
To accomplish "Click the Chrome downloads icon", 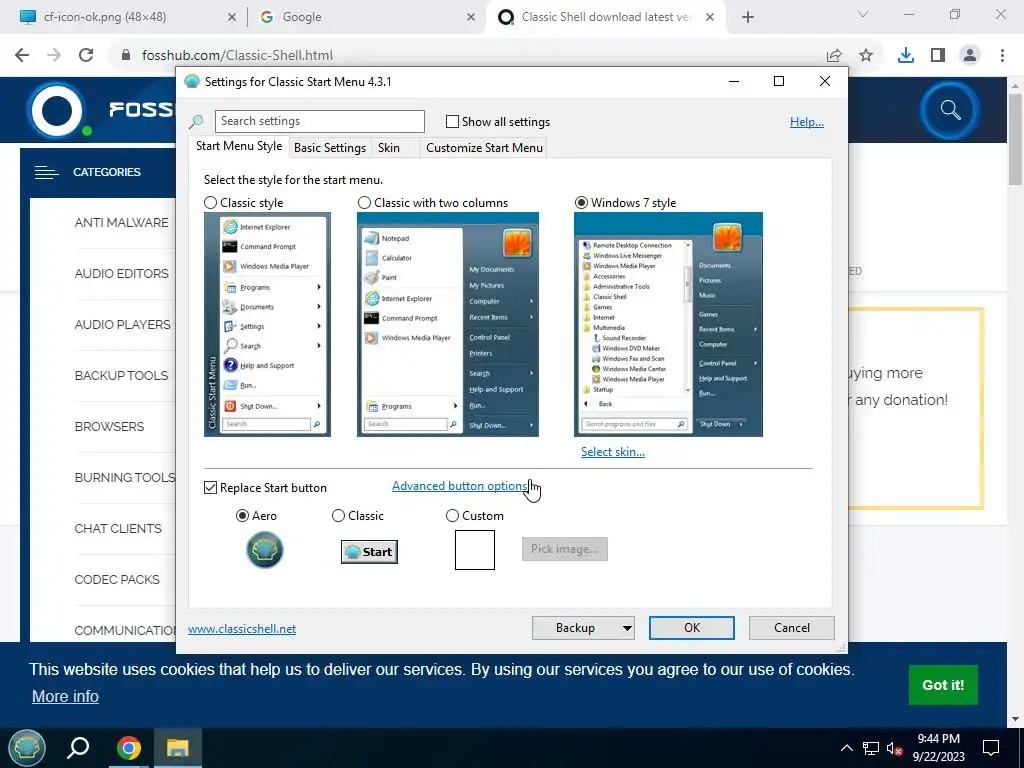I will point(905,56).
